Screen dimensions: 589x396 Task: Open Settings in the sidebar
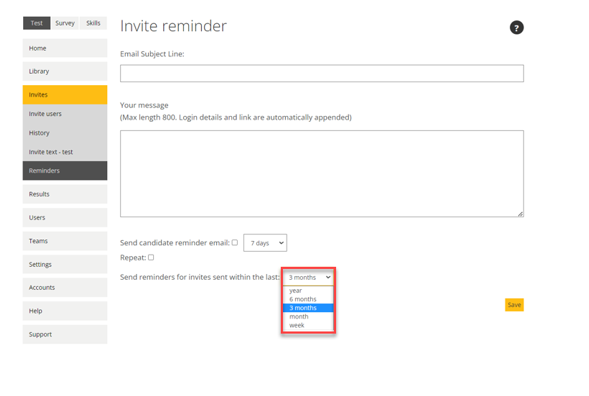[x=65, y=265]
